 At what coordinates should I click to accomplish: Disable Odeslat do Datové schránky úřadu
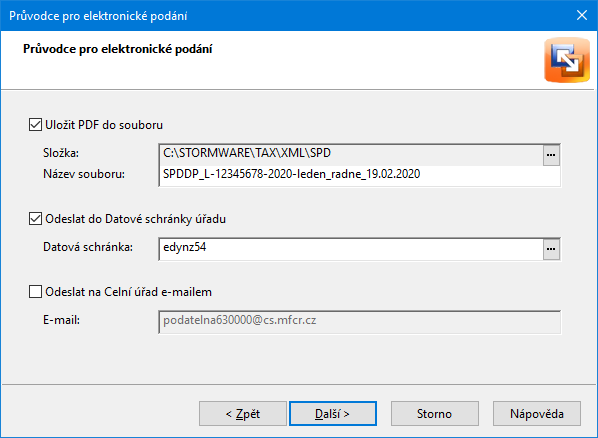point(35,219)
